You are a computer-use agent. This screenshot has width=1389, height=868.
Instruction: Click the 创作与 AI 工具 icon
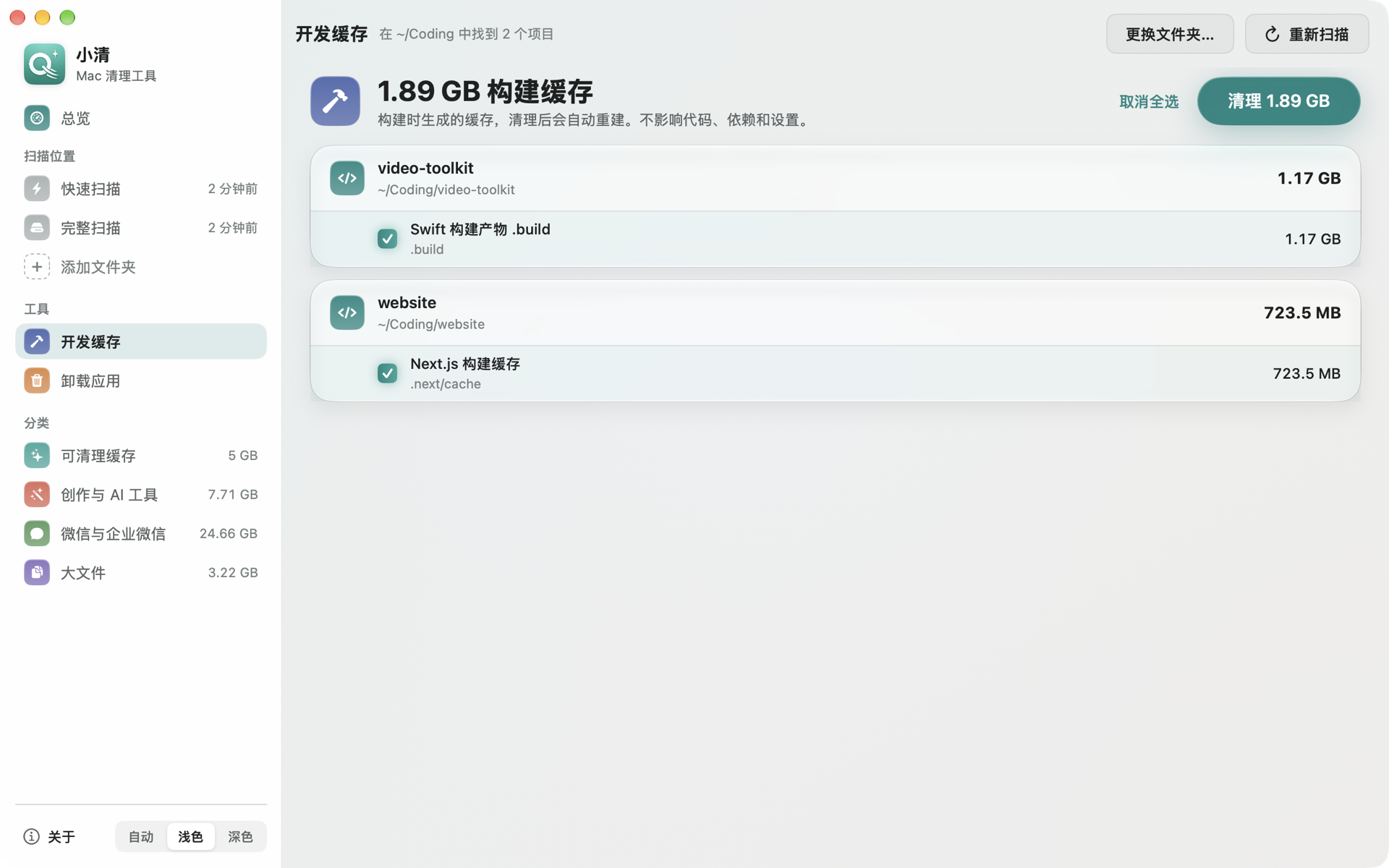(x=37, y=495)
